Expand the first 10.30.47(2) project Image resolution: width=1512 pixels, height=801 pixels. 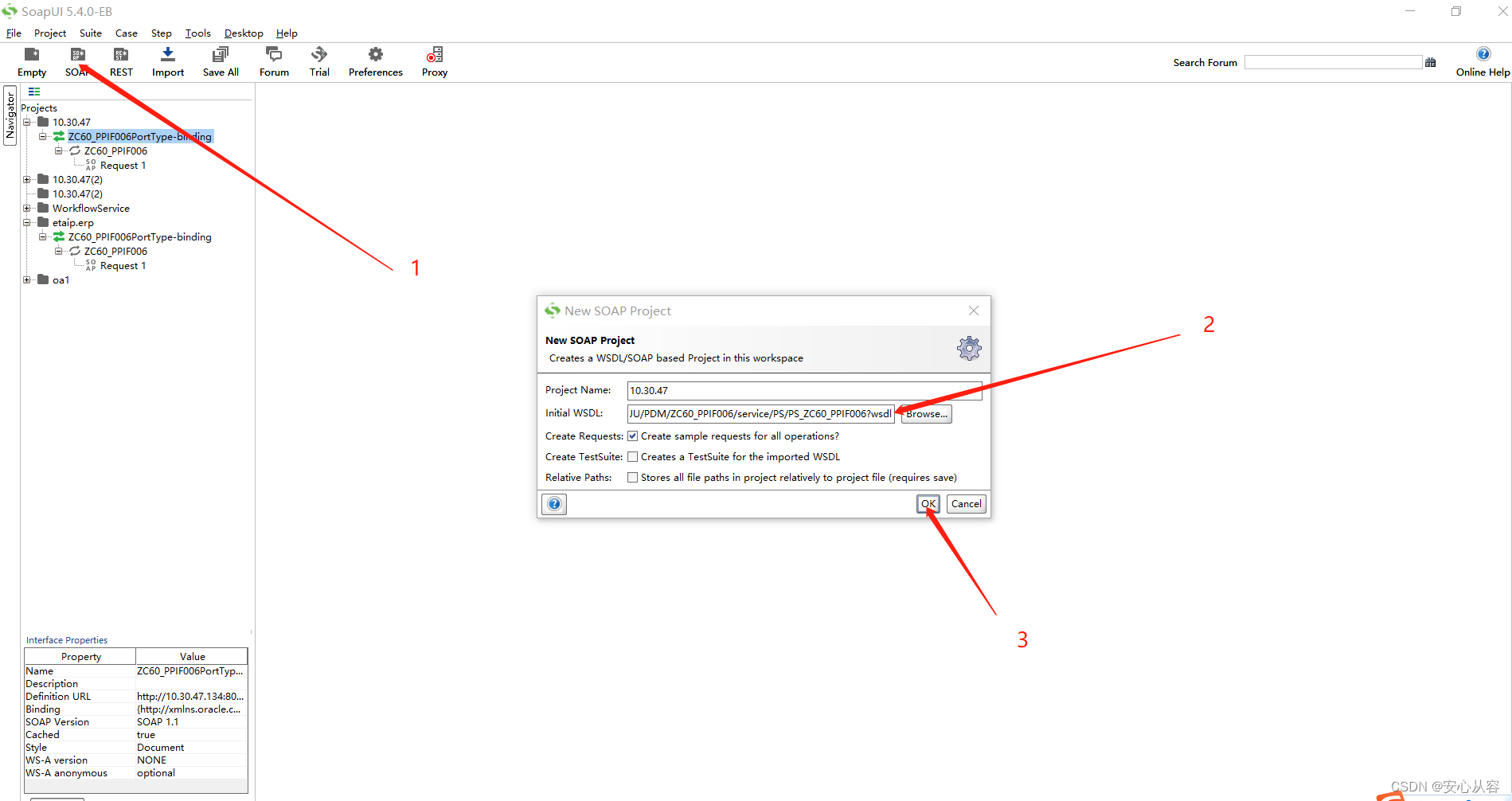(27, 180)
